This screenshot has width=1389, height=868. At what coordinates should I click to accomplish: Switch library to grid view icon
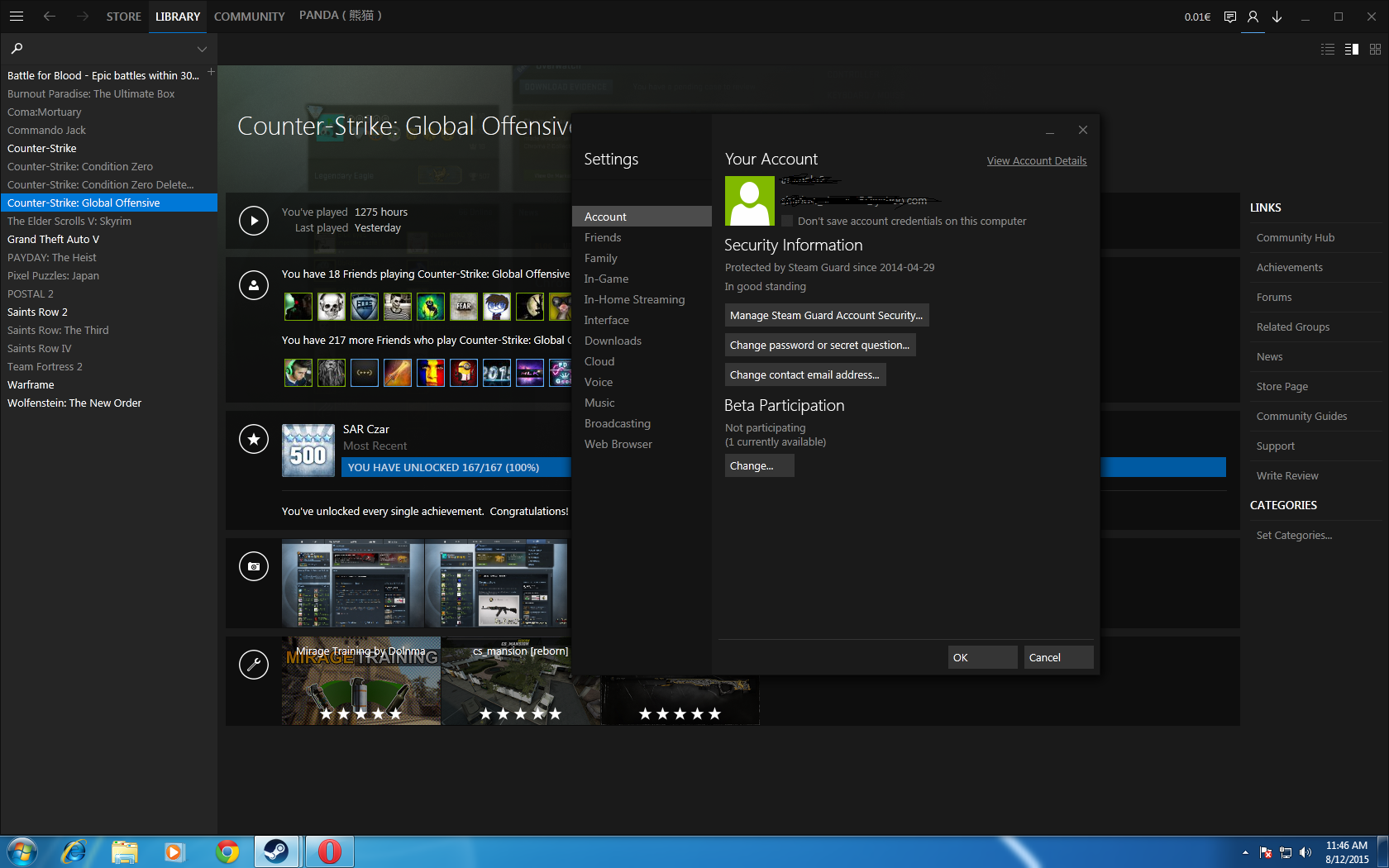point(1375,50)
